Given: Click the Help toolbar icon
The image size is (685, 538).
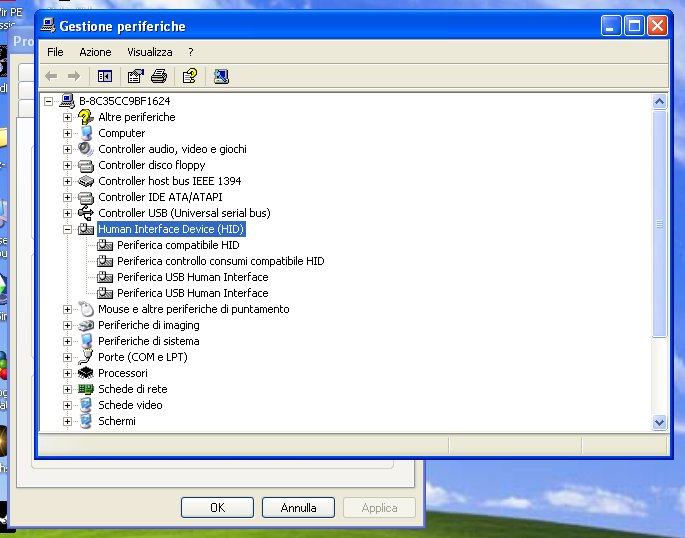Looking at the screenshot, I should pos(189,76).
